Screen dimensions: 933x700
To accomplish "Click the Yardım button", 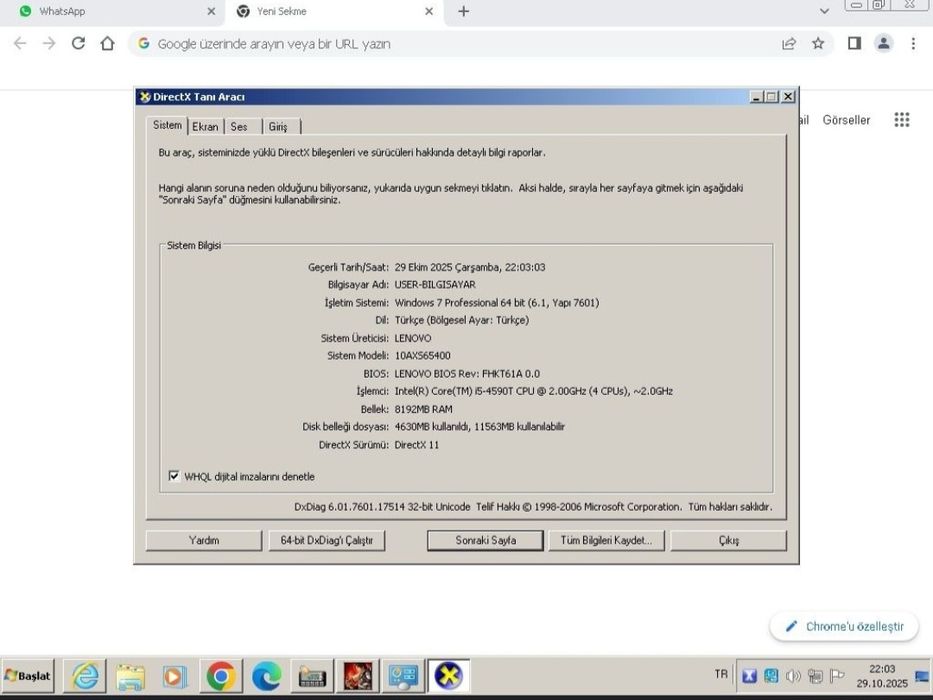I will [x=203, y=540].
